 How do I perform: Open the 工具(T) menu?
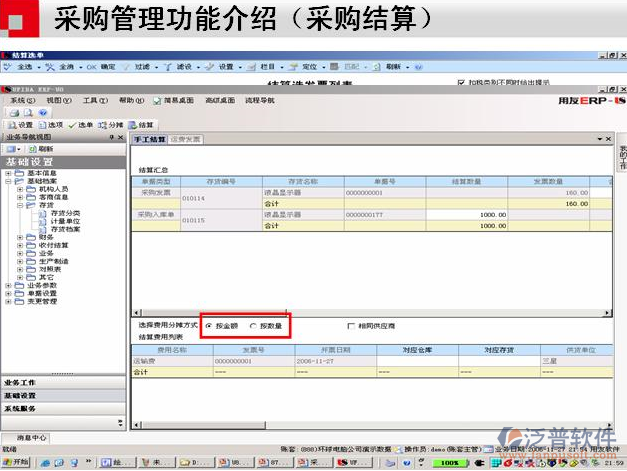click(x=94, y=101)
